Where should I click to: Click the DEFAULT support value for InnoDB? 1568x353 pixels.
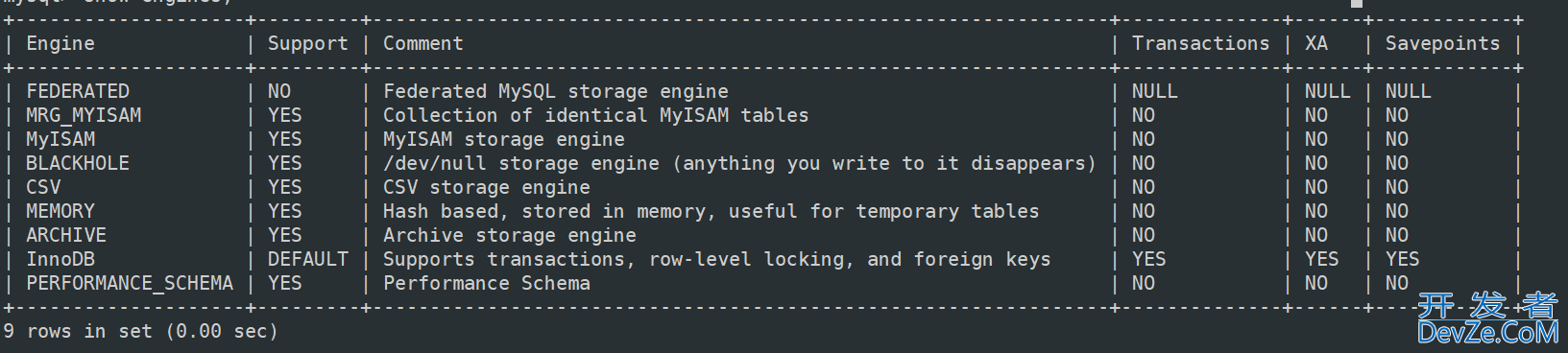click(307, 259)
